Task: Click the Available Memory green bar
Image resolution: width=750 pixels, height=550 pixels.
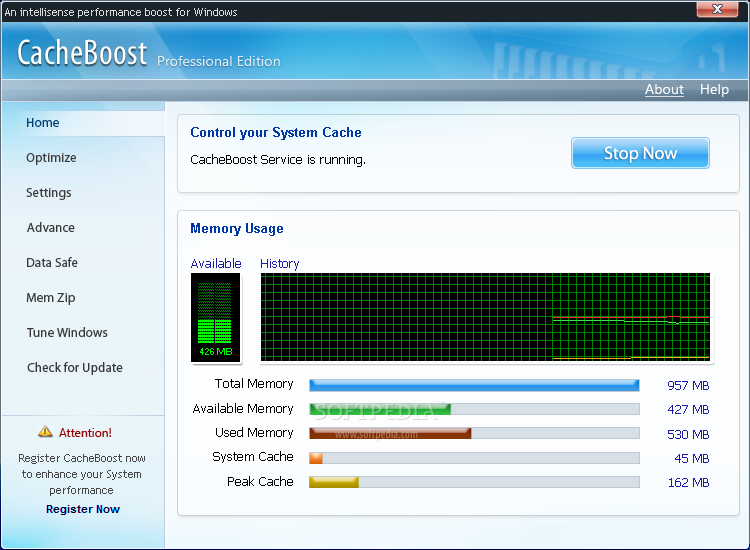Action: click(x=380, y=409)
